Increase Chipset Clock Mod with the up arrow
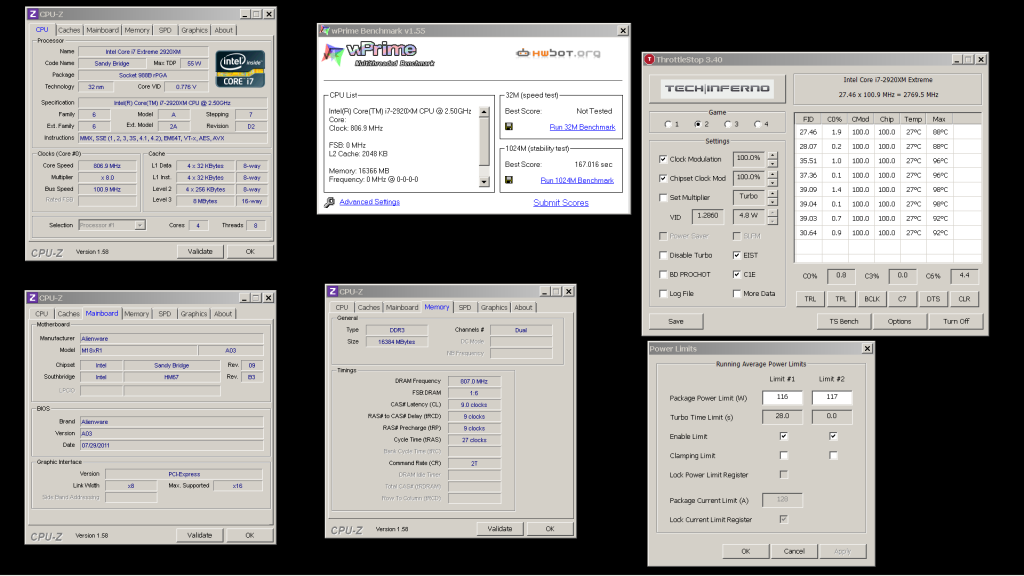 pyautogui.click(x=773, y=174)
